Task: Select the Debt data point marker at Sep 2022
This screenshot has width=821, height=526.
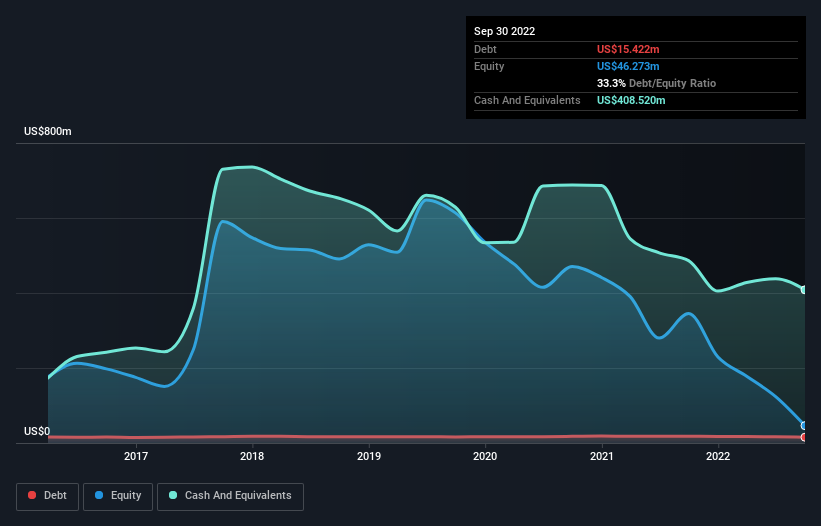Action: click(x=804, y=437)
